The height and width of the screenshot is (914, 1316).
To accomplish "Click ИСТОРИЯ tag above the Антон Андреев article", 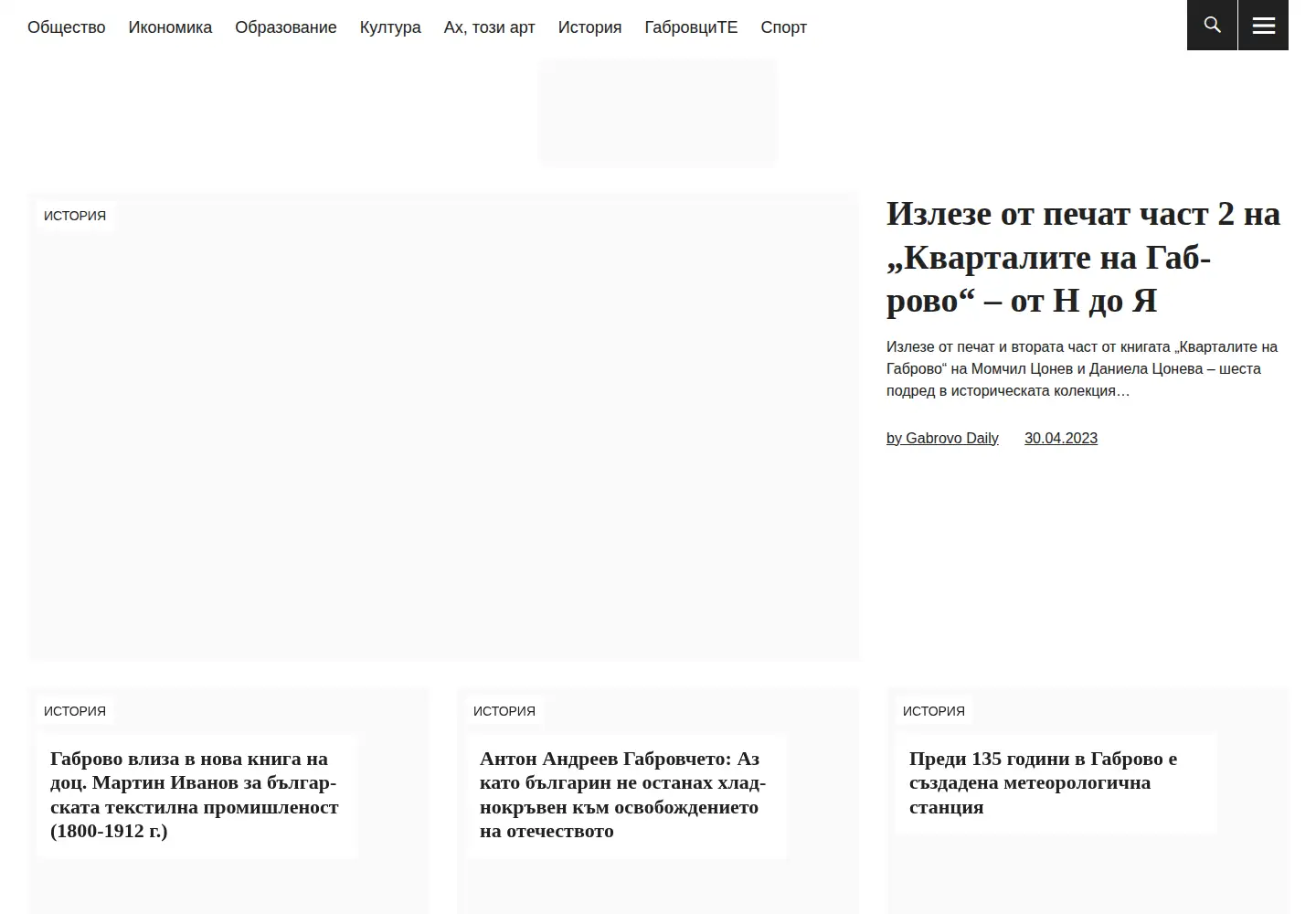I will click(x=504, y=711).
